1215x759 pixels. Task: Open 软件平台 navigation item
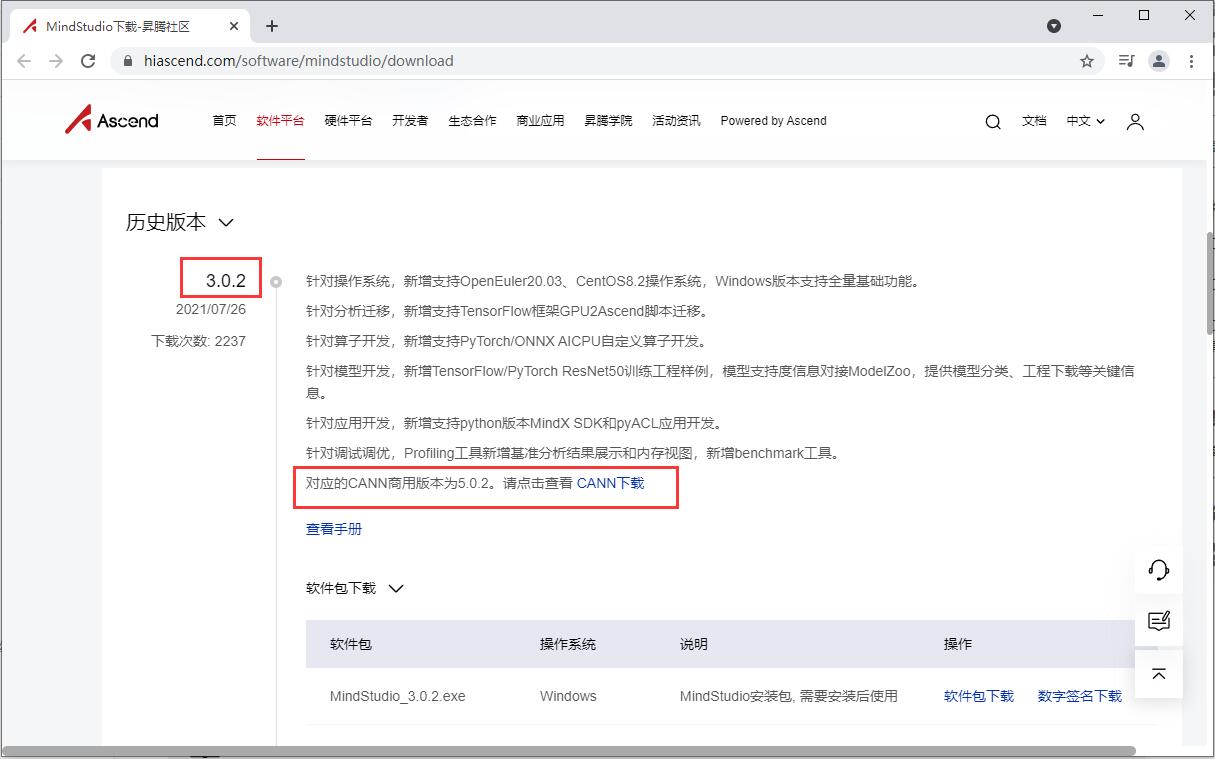280,121
